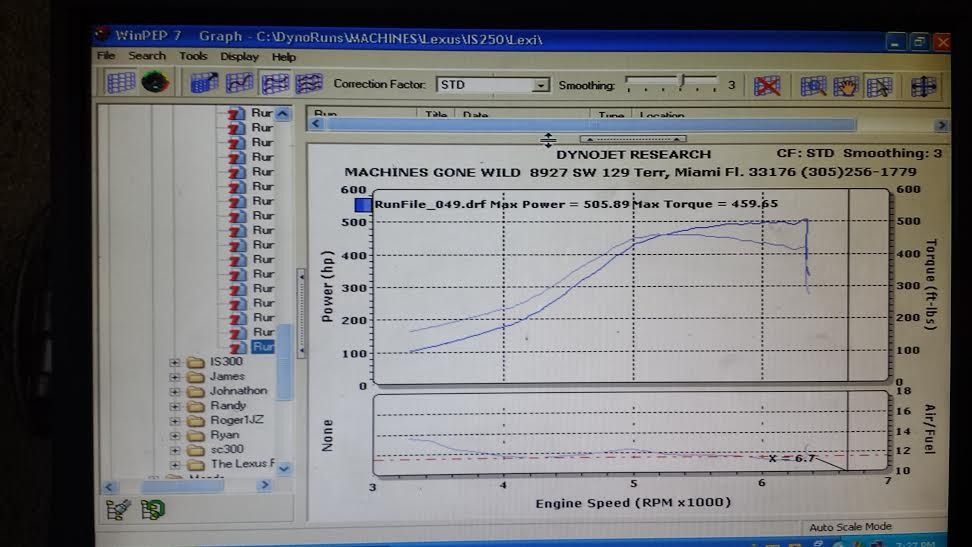The height and width of the screenshot is (547, 972).
Task: Expand the Randy folder plus box
Action: click(175, 407)
